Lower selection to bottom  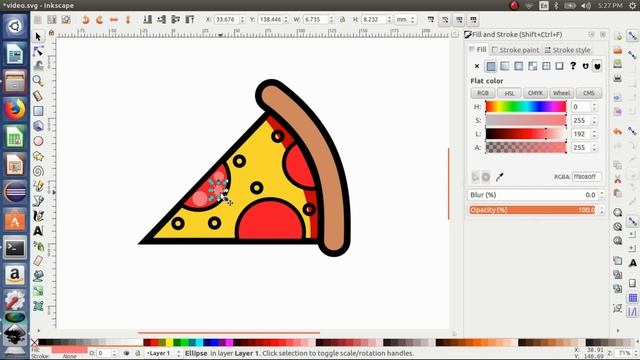(147, 20)
